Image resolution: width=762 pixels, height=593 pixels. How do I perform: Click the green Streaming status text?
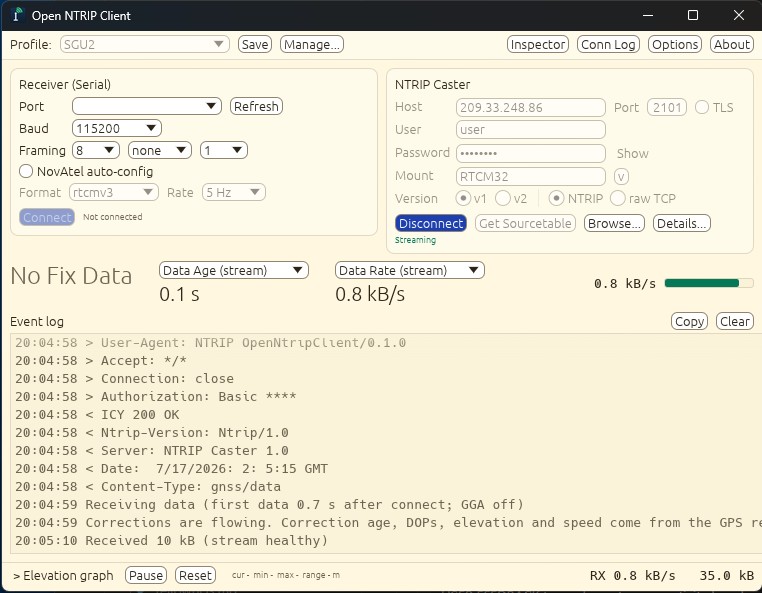click(x=416, y=240)
